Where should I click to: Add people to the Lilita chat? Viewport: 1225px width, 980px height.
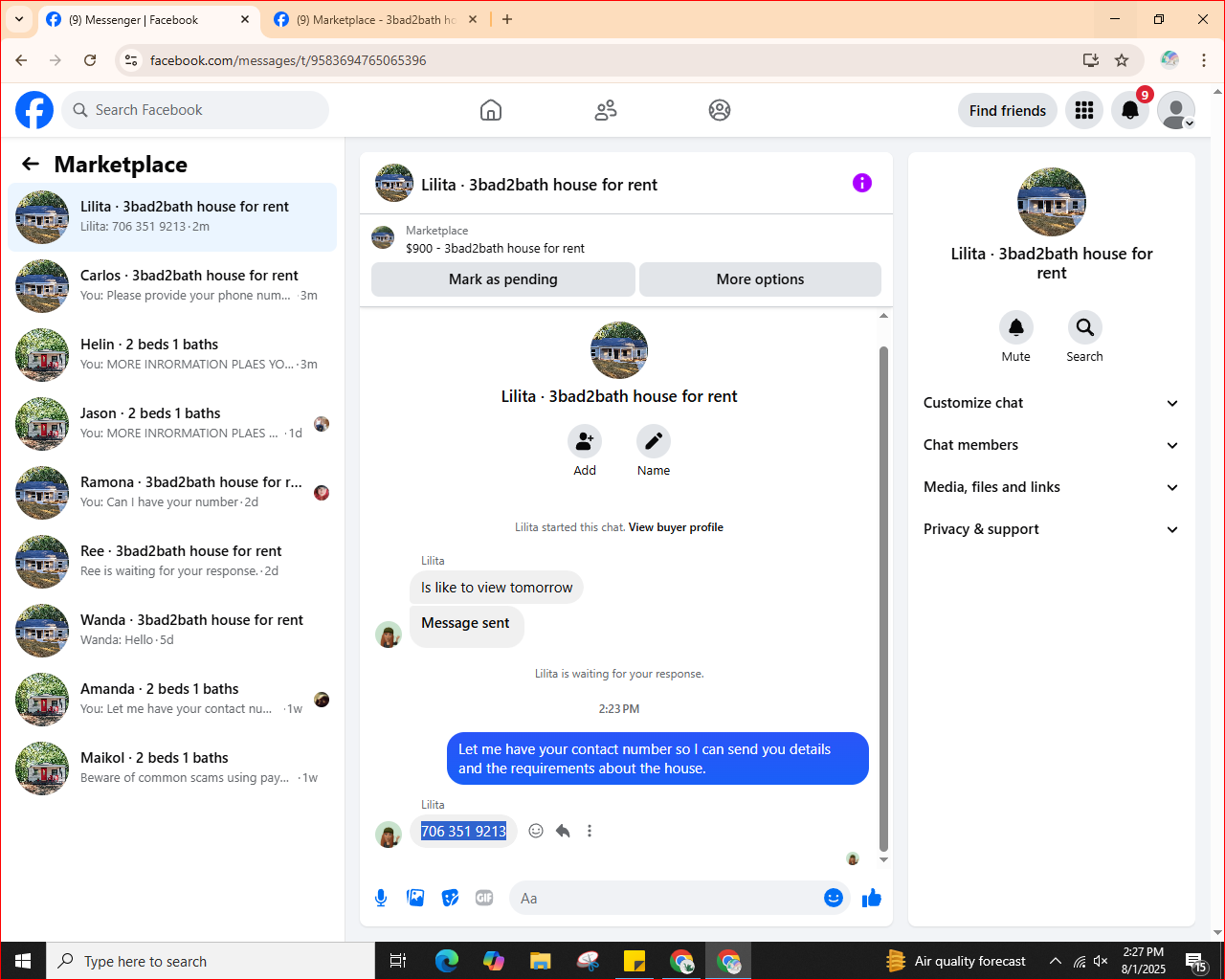(x=585, y=441)
